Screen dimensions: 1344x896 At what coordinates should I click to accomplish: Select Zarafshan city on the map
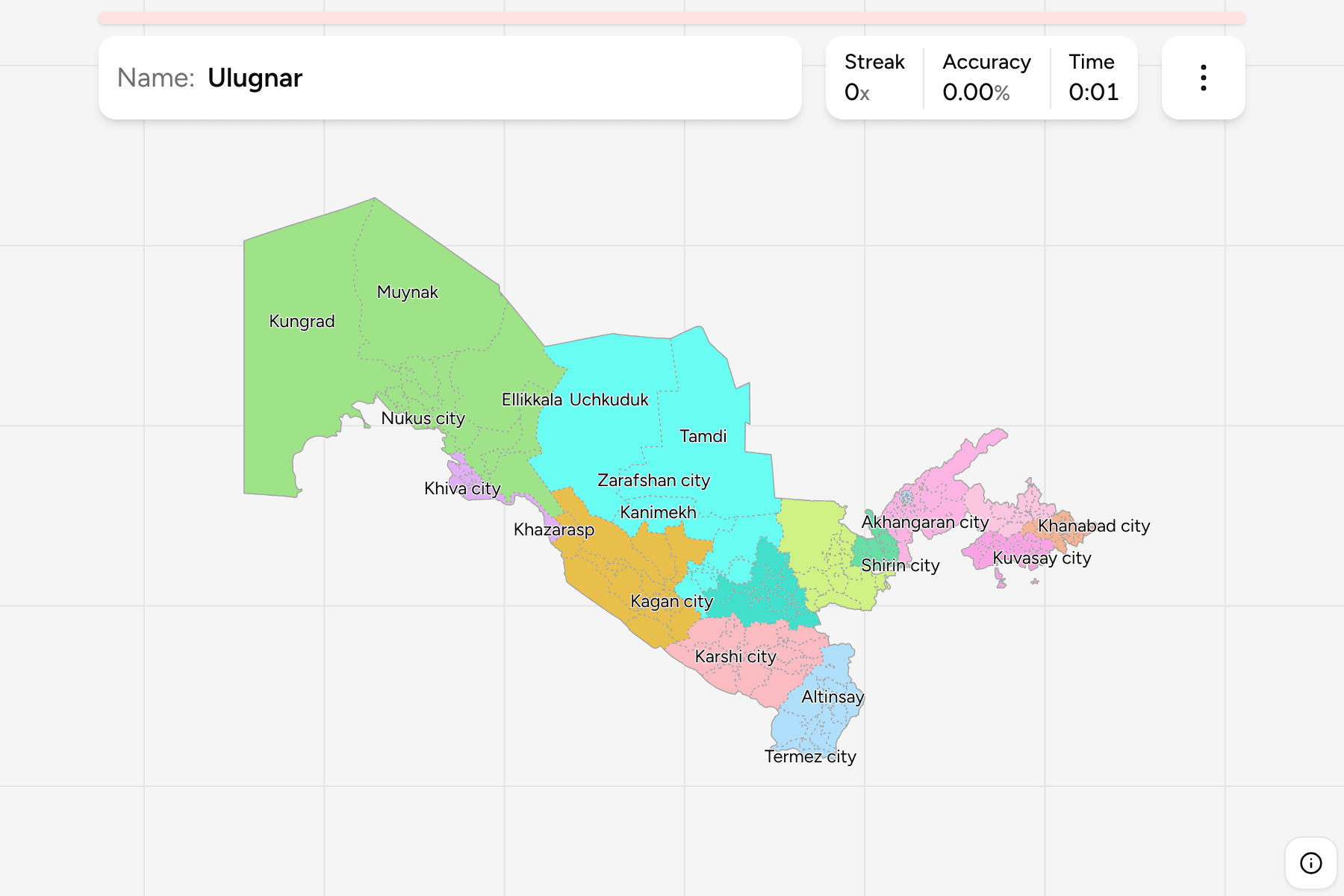tap(653, 480)
